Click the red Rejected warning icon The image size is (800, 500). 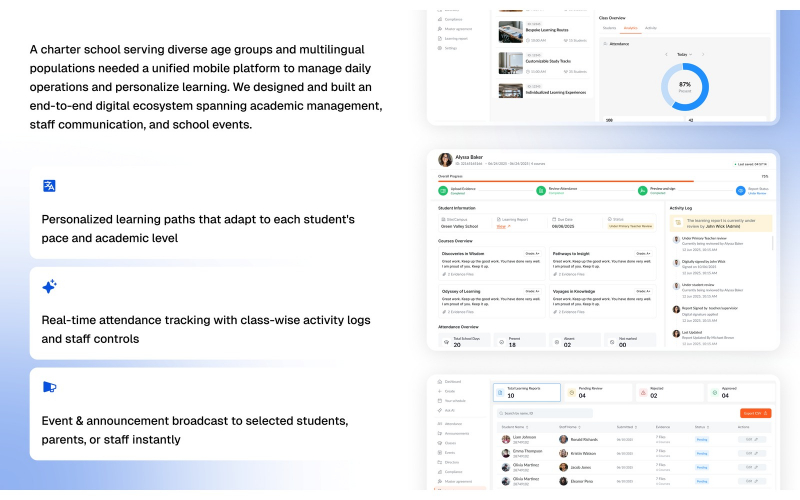pyautogui.click(x=643, y=393)
